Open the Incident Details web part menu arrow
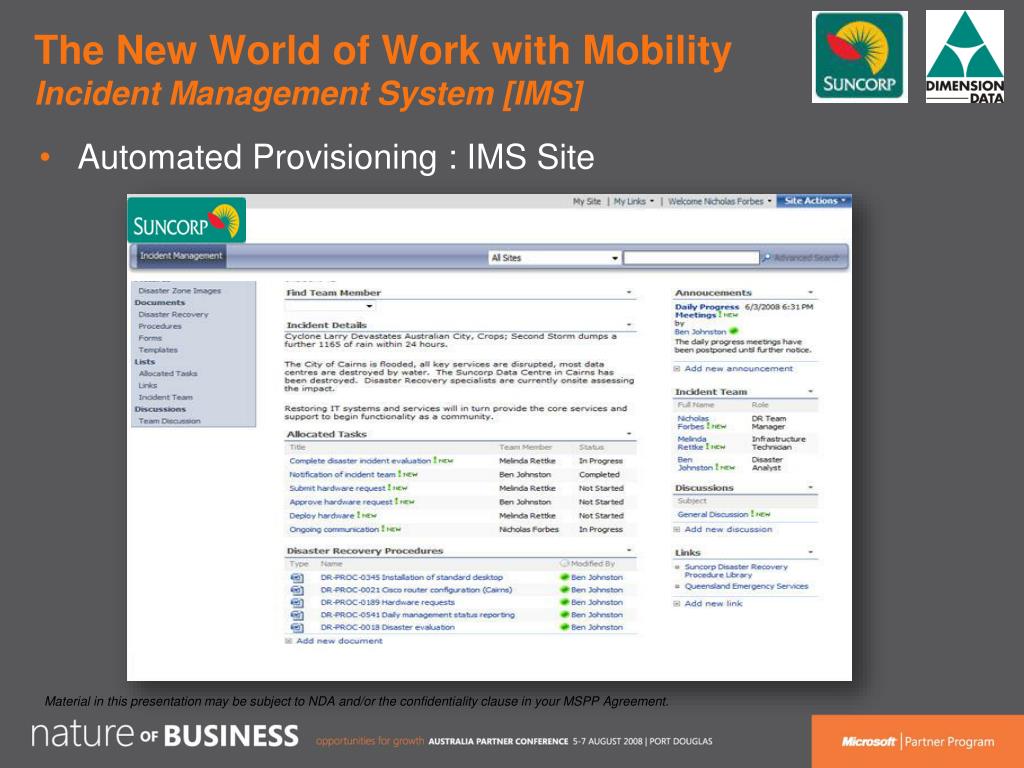 pos(629,325)
